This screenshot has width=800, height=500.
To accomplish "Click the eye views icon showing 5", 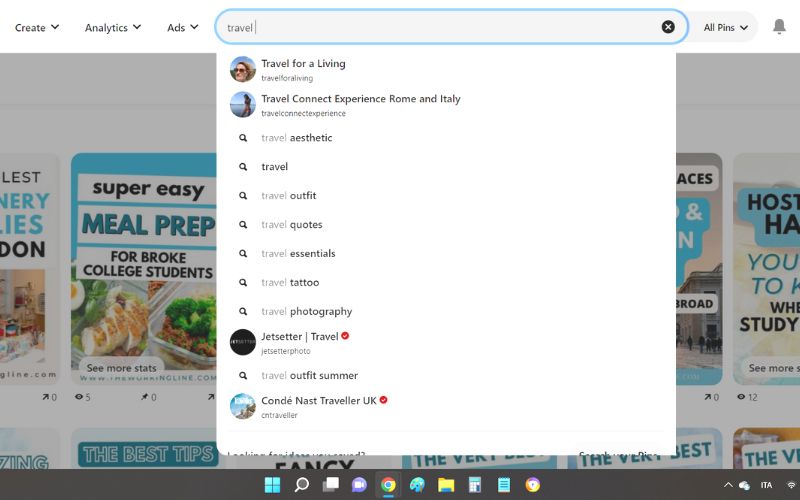I will (x=79, y=396).
